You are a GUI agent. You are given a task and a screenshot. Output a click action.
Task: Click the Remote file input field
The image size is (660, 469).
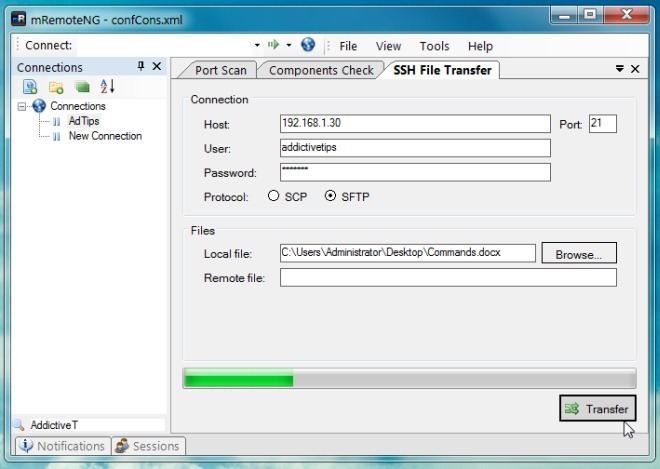(x=448, y=278)
